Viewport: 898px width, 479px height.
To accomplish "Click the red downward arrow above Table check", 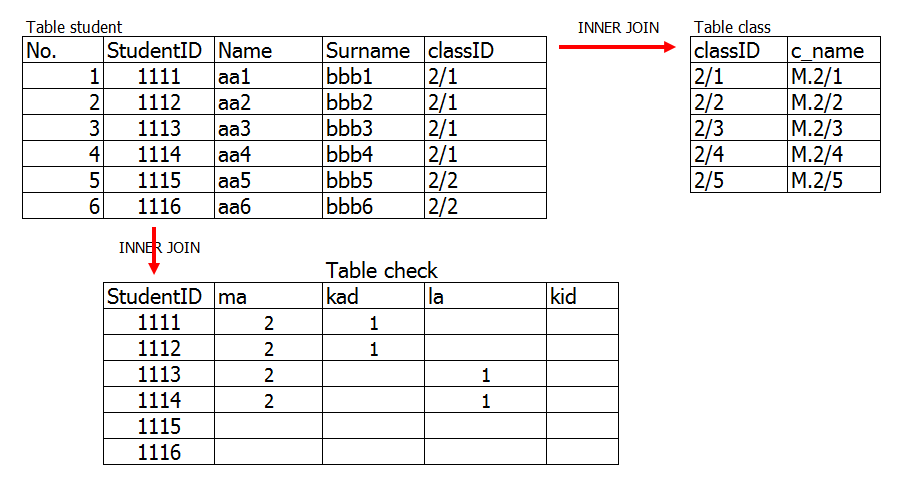I will pos(154,257).
